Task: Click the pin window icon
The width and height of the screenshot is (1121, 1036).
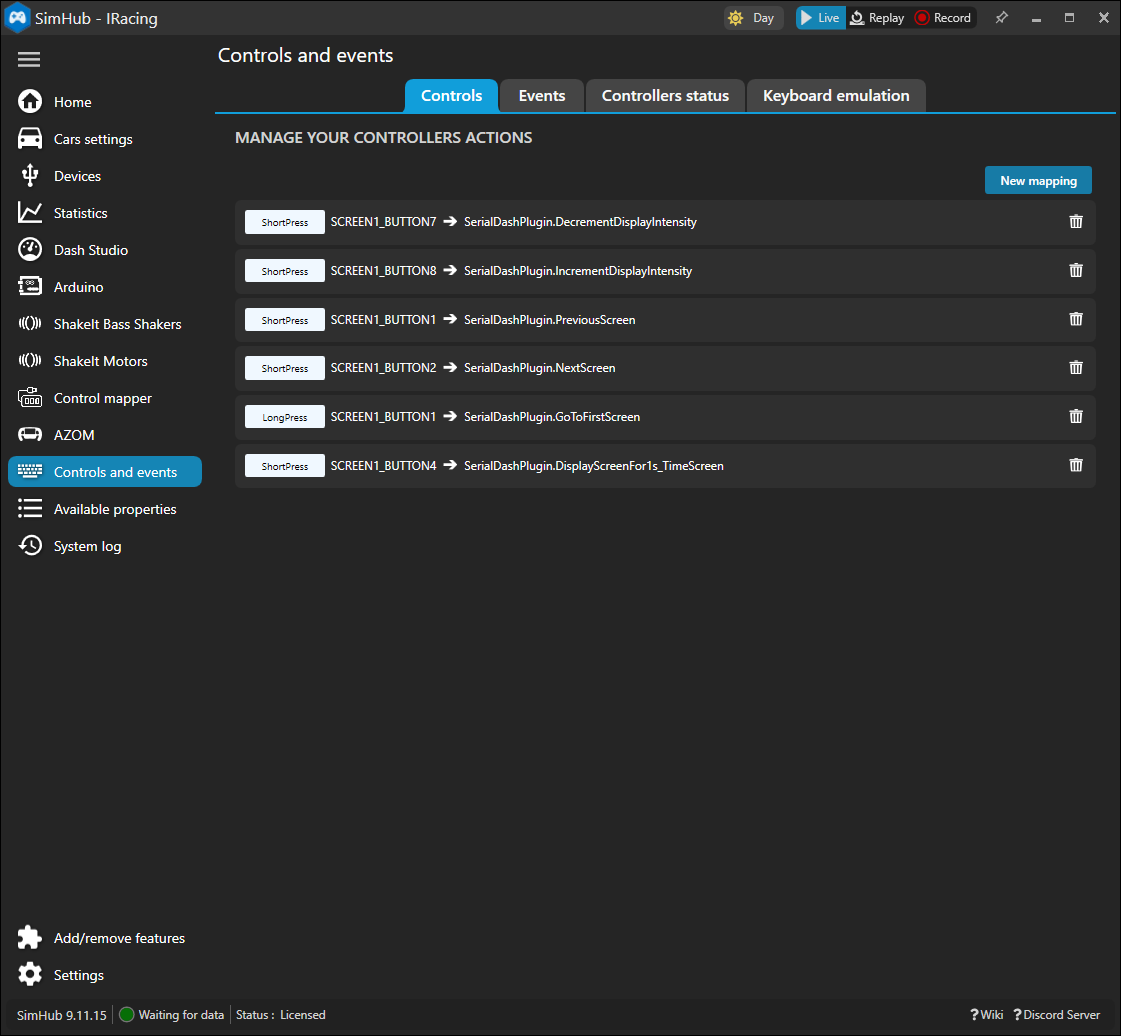Action: [1002, 18]
